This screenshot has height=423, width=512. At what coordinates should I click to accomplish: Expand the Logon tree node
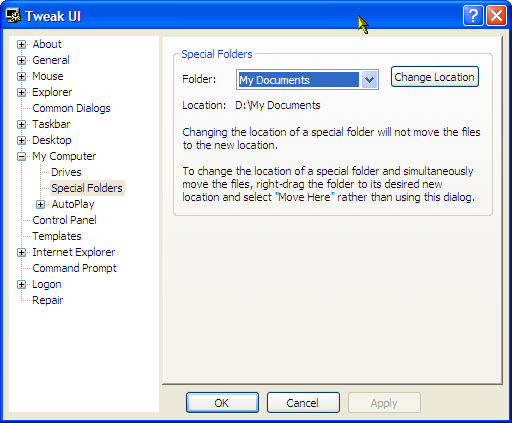point(21,284)
